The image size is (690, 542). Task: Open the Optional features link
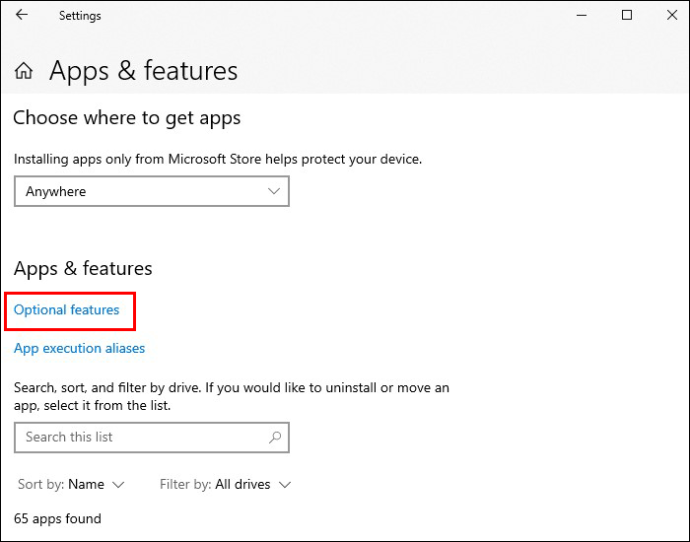point(67,310)
